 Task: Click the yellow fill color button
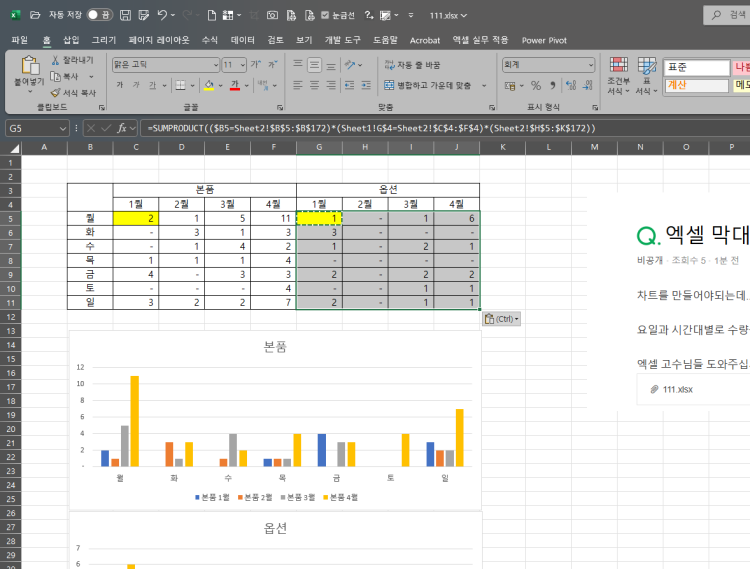click(207, 85)
